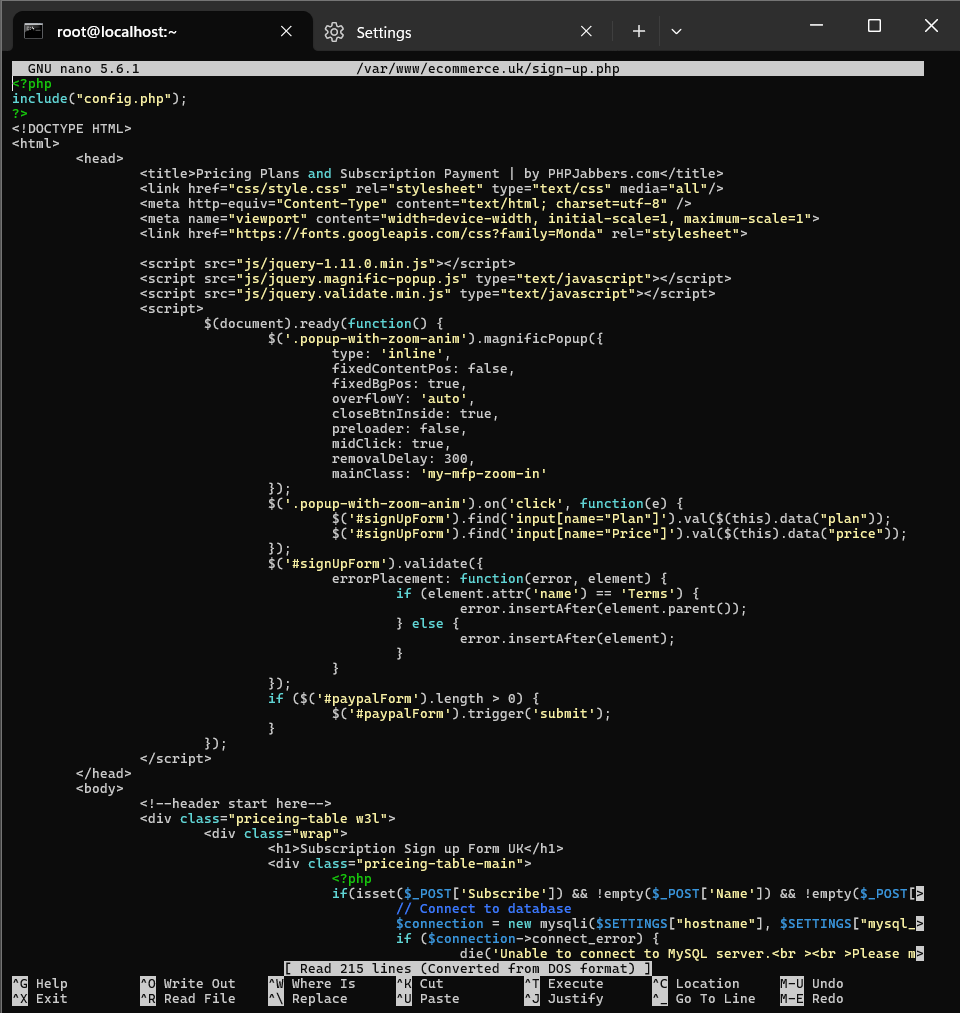Click the Paste shortcut label
Image resolution: width=960 pixels, height=1013 pixels.
click(439, 998)
